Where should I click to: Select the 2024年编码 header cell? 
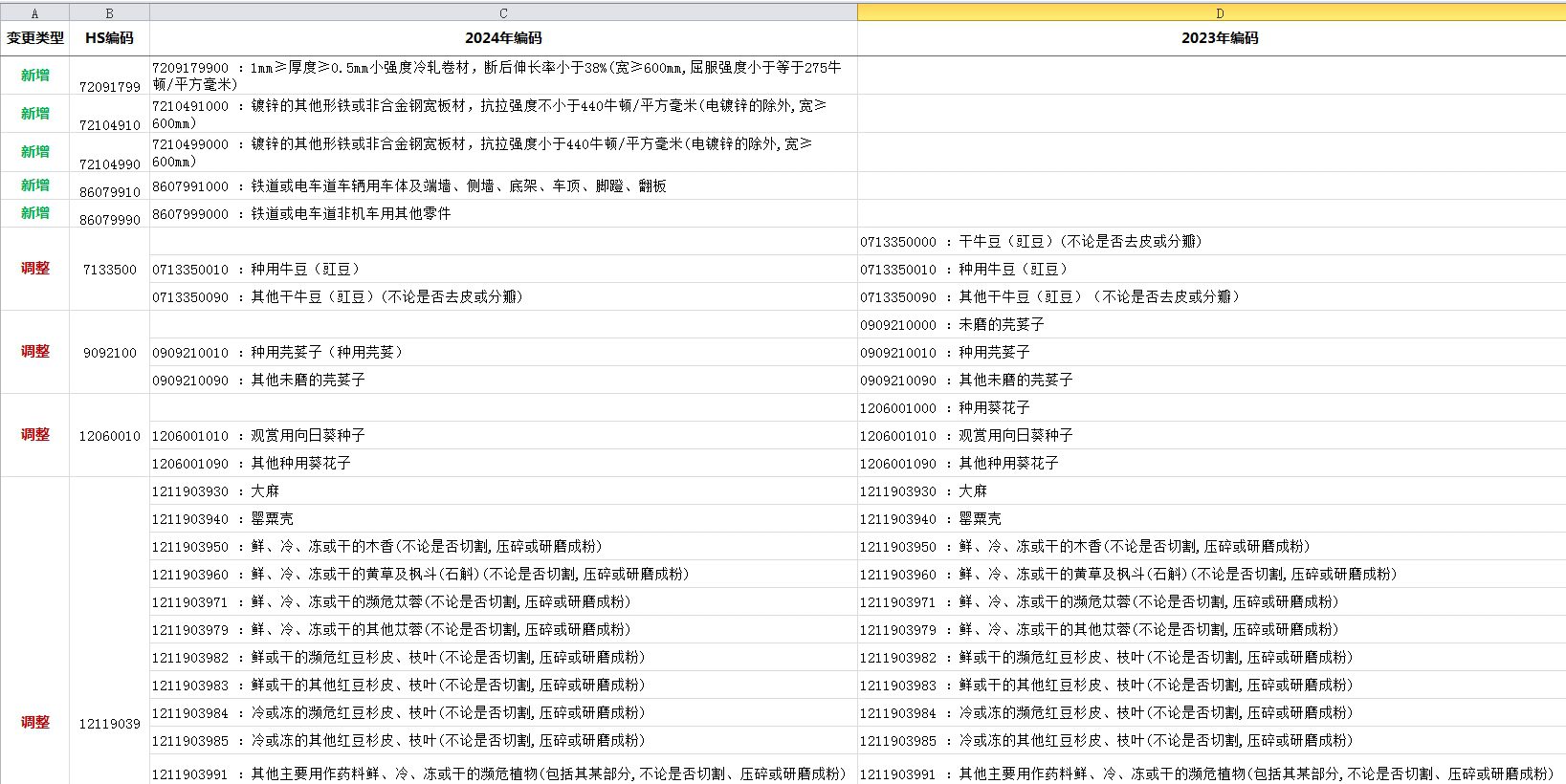point(503,38)
